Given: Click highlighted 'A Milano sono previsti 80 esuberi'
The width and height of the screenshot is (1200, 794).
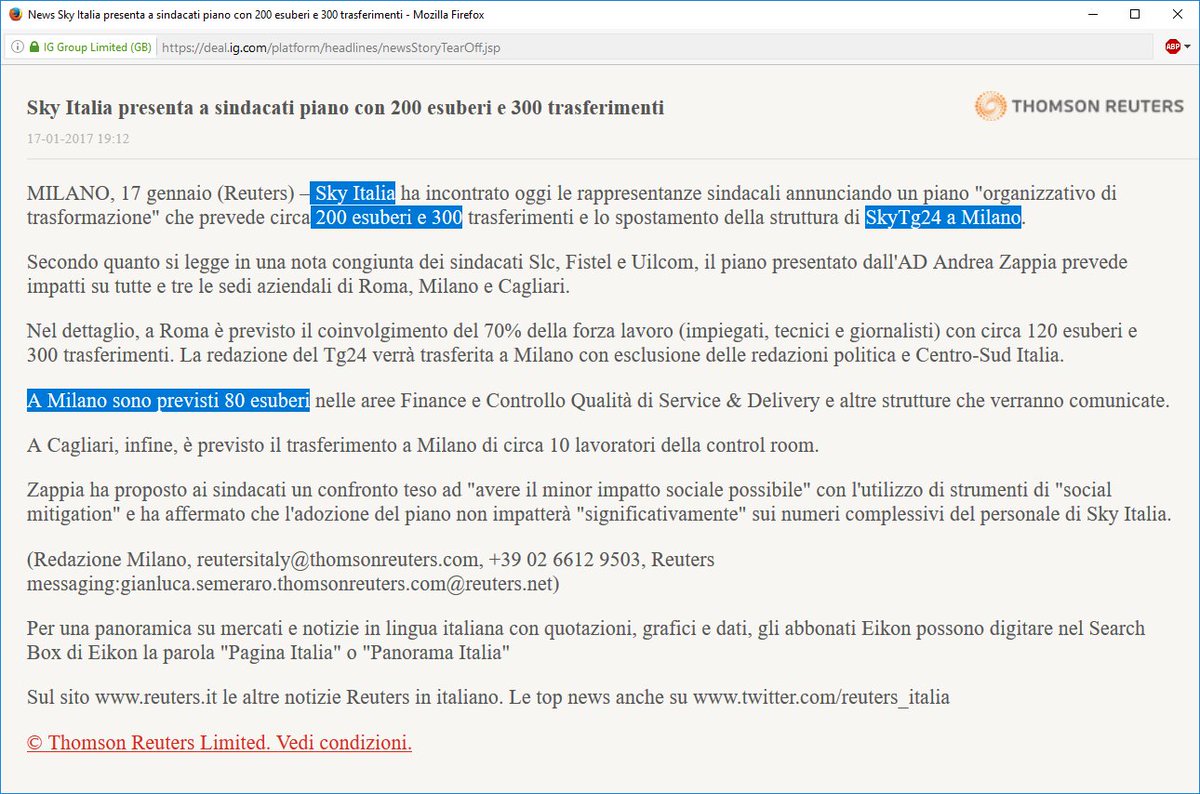Looking at the screenshot, I should pos(168,401).
